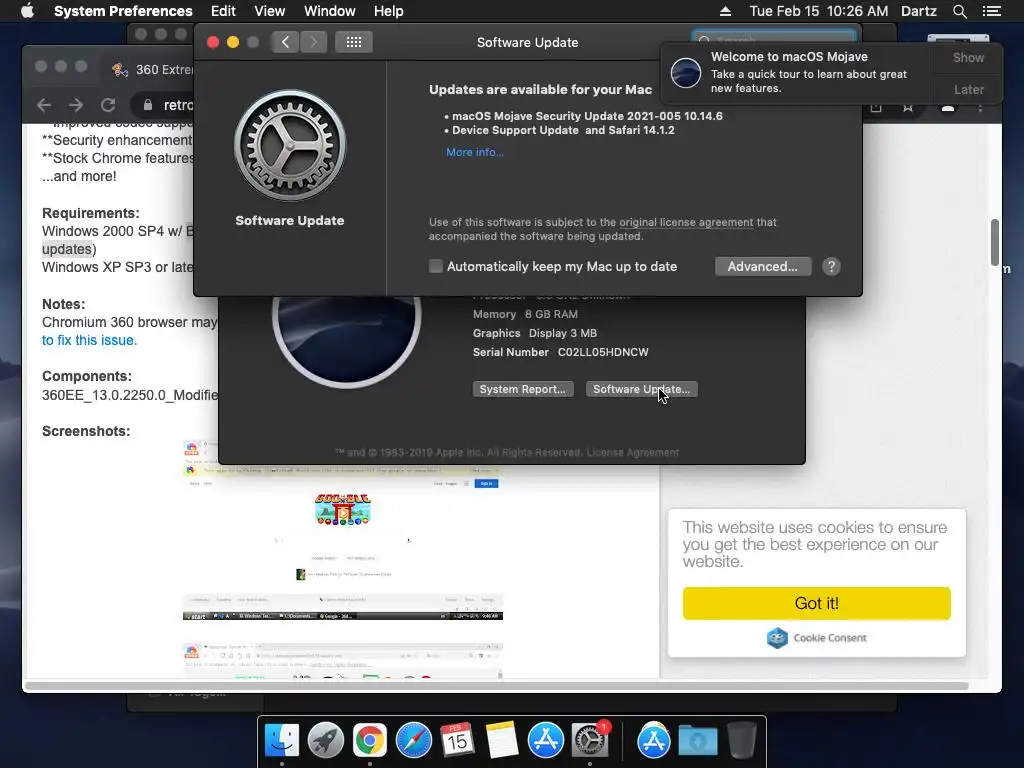The width and height of the screenshot is (1024, 768).
Task: Open Notes from the Dock
Action: tap(502, 741)
